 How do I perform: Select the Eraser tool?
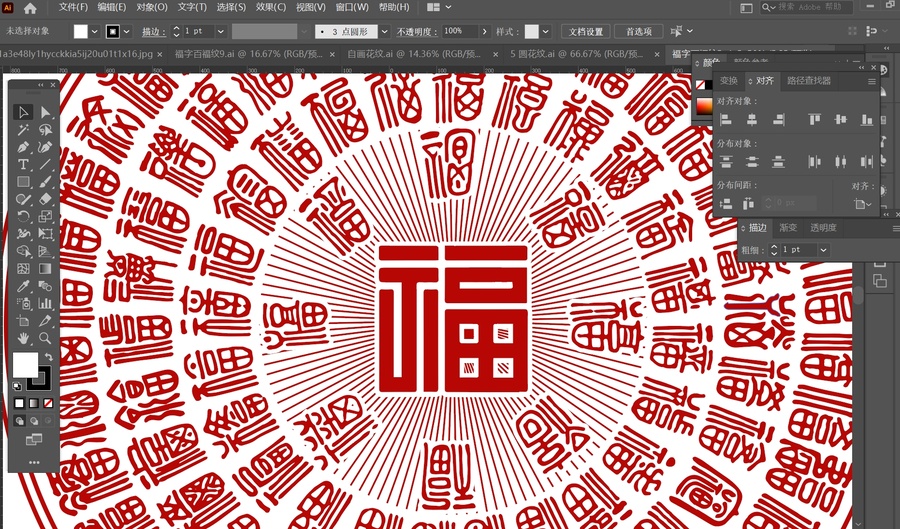45,199
